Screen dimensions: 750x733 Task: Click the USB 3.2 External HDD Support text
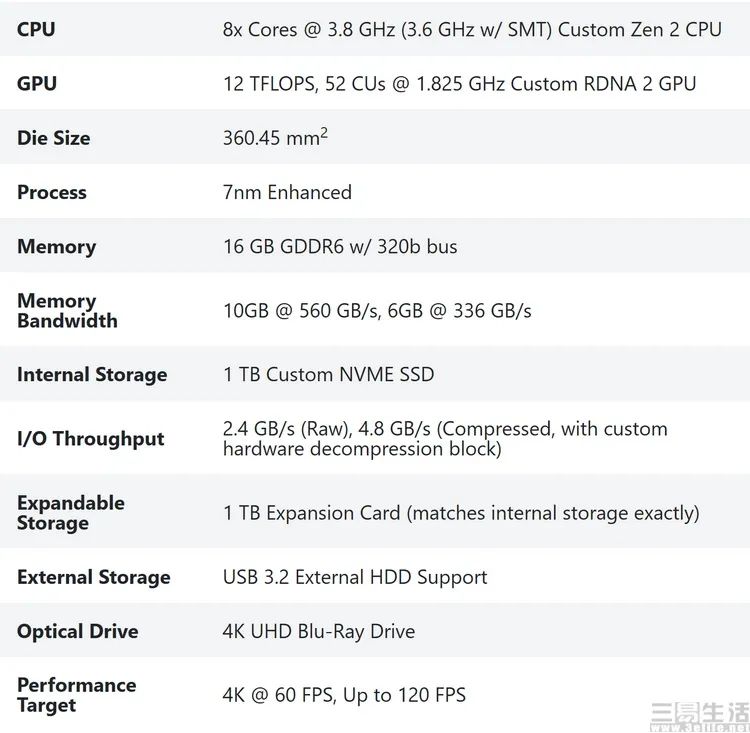coord(355,577)
